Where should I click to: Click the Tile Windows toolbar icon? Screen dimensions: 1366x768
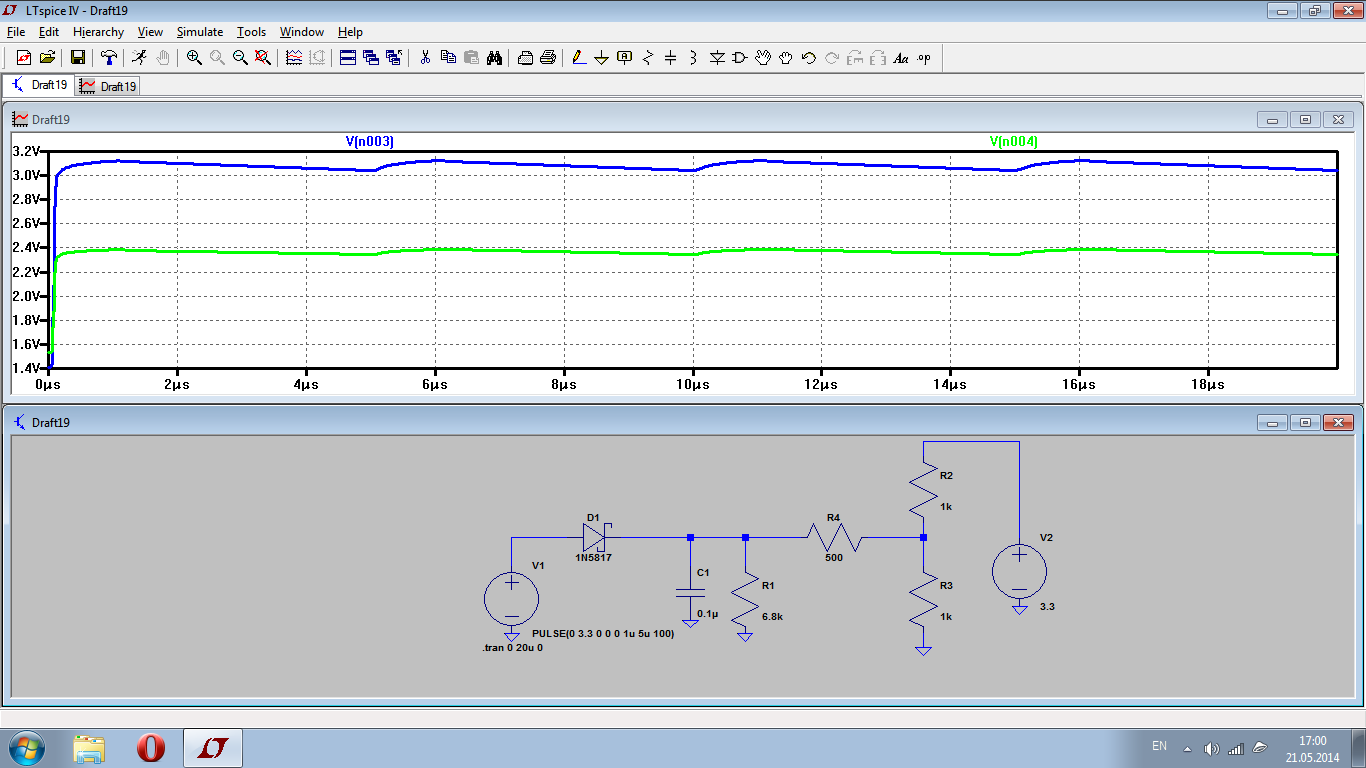coord(348,58)
